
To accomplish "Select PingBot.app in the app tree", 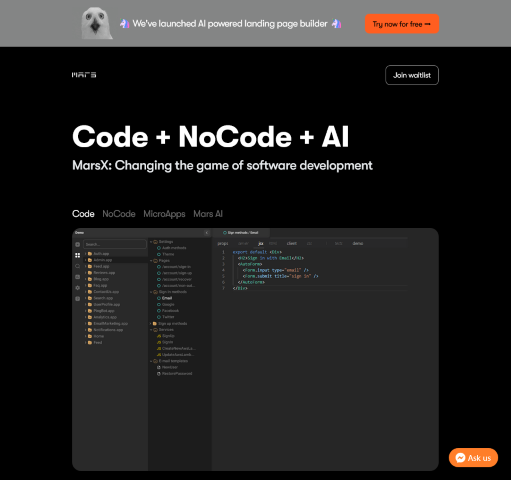I will click(x=104, y=311).
